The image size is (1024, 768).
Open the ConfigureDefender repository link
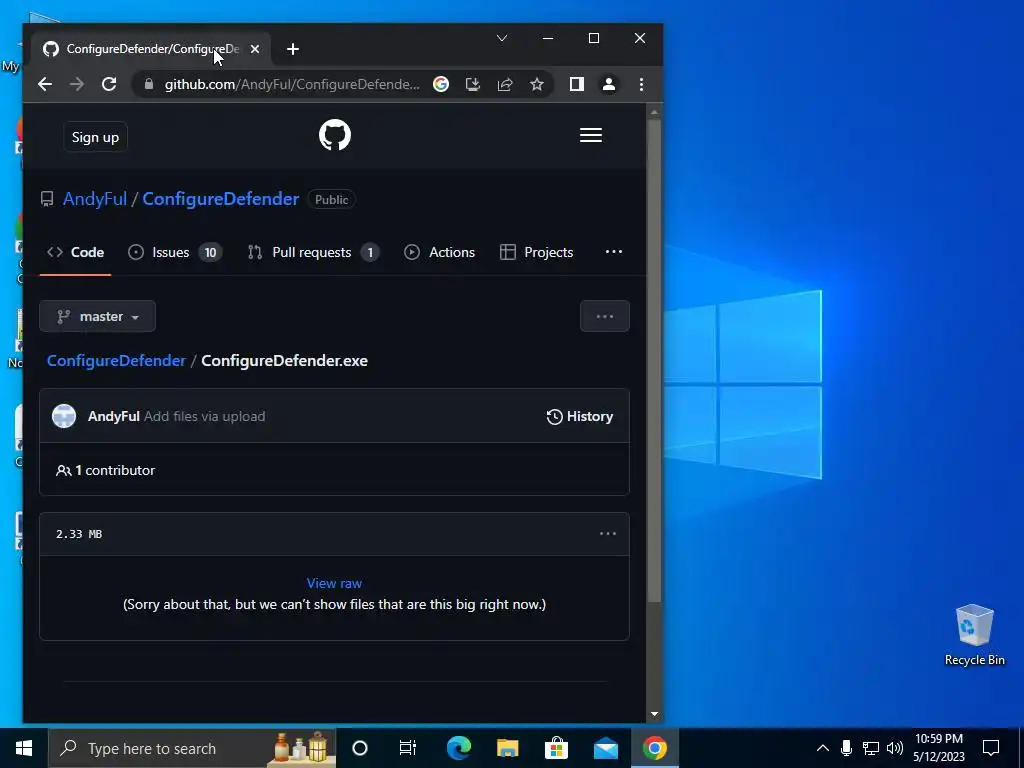[x=221, y=199]
